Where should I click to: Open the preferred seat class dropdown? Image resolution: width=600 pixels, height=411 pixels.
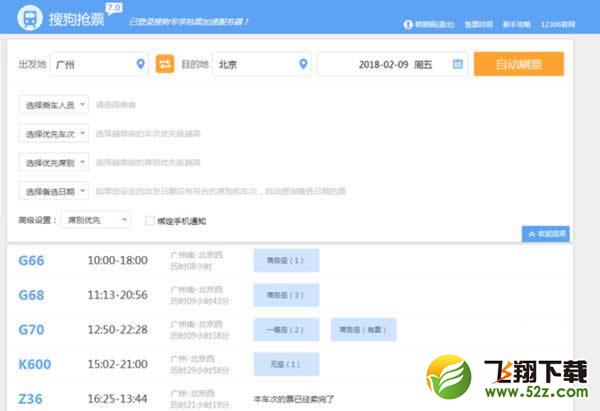pos(54,163)
